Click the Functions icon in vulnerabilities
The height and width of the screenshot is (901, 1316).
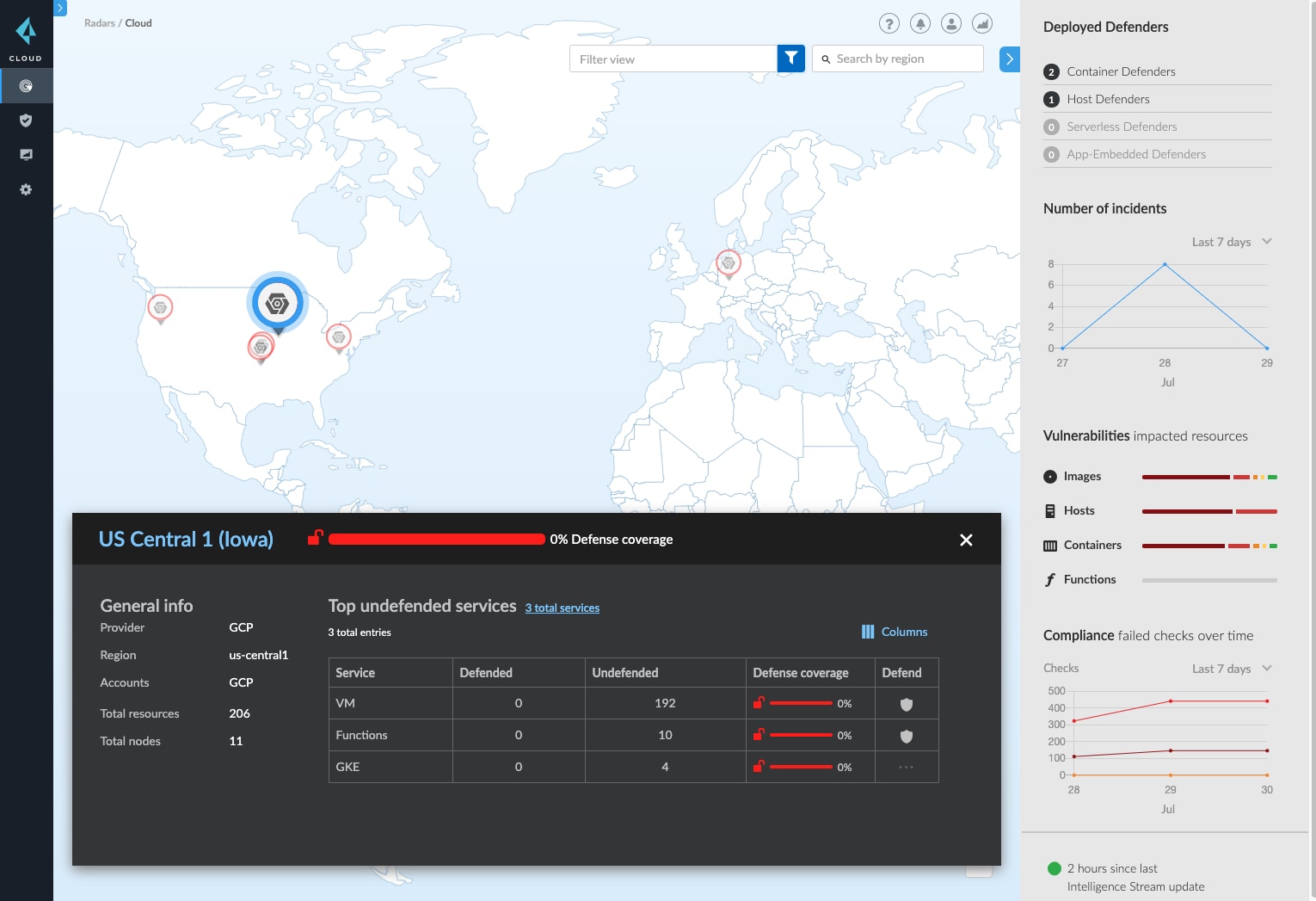point(1050,580)
